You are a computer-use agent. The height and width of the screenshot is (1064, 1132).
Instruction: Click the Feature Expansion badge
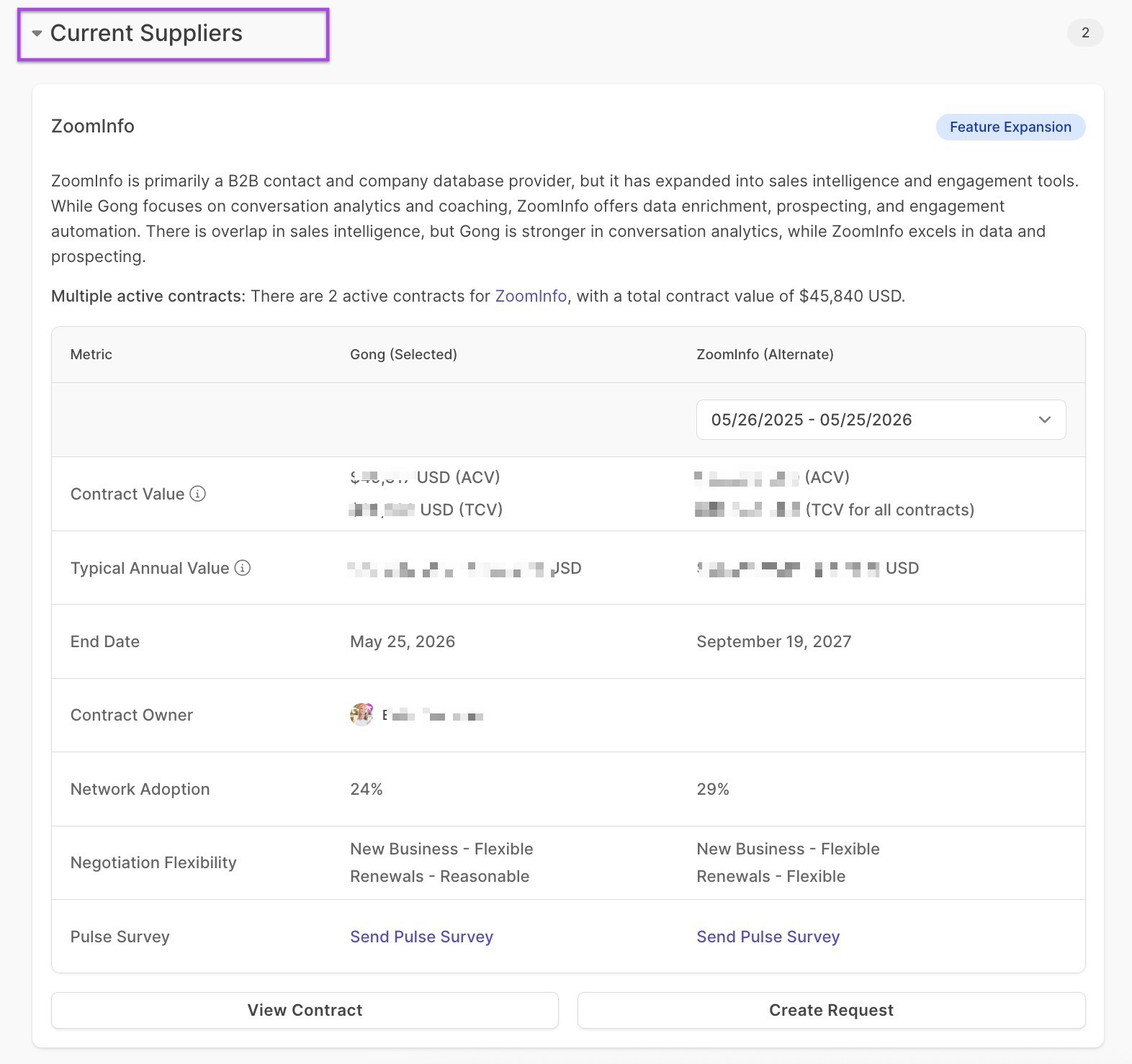coord(1010,127)
